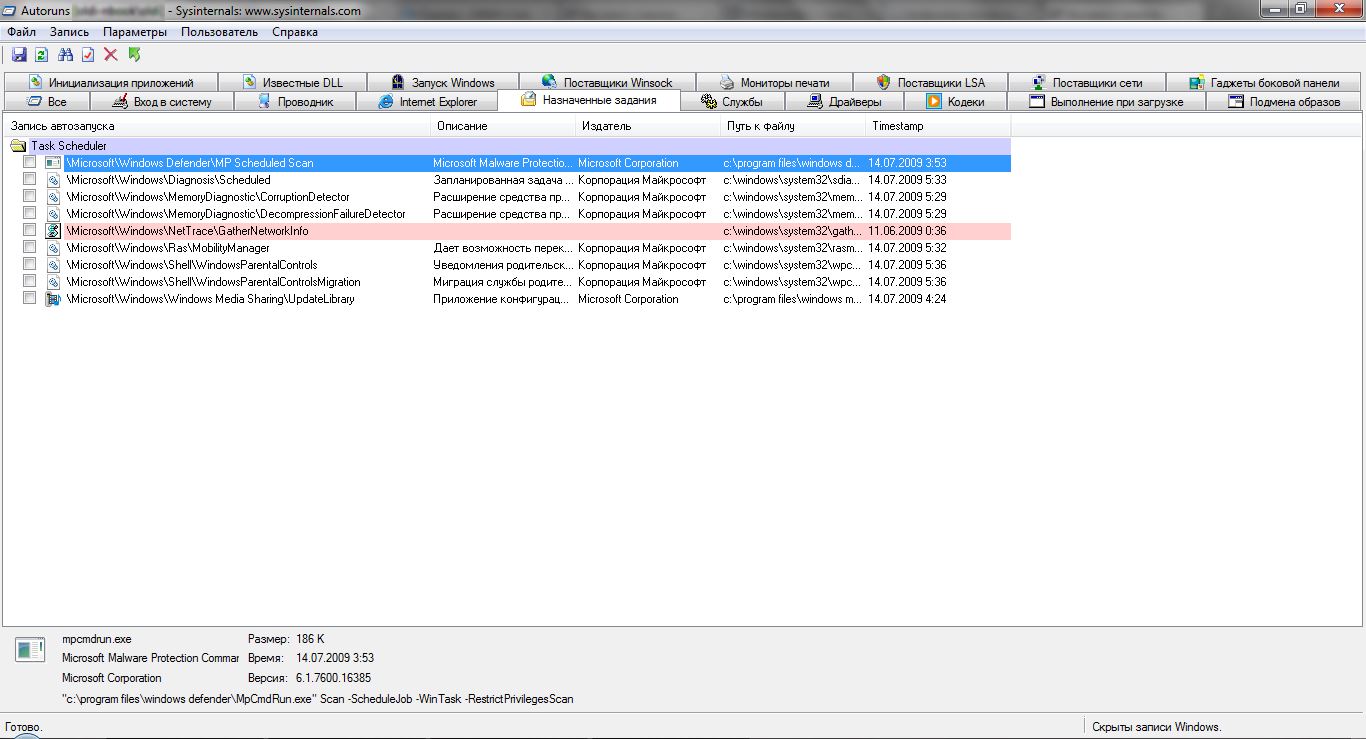Click the MpCmdRun.exe command line in details pane

[x=318, y=699]
